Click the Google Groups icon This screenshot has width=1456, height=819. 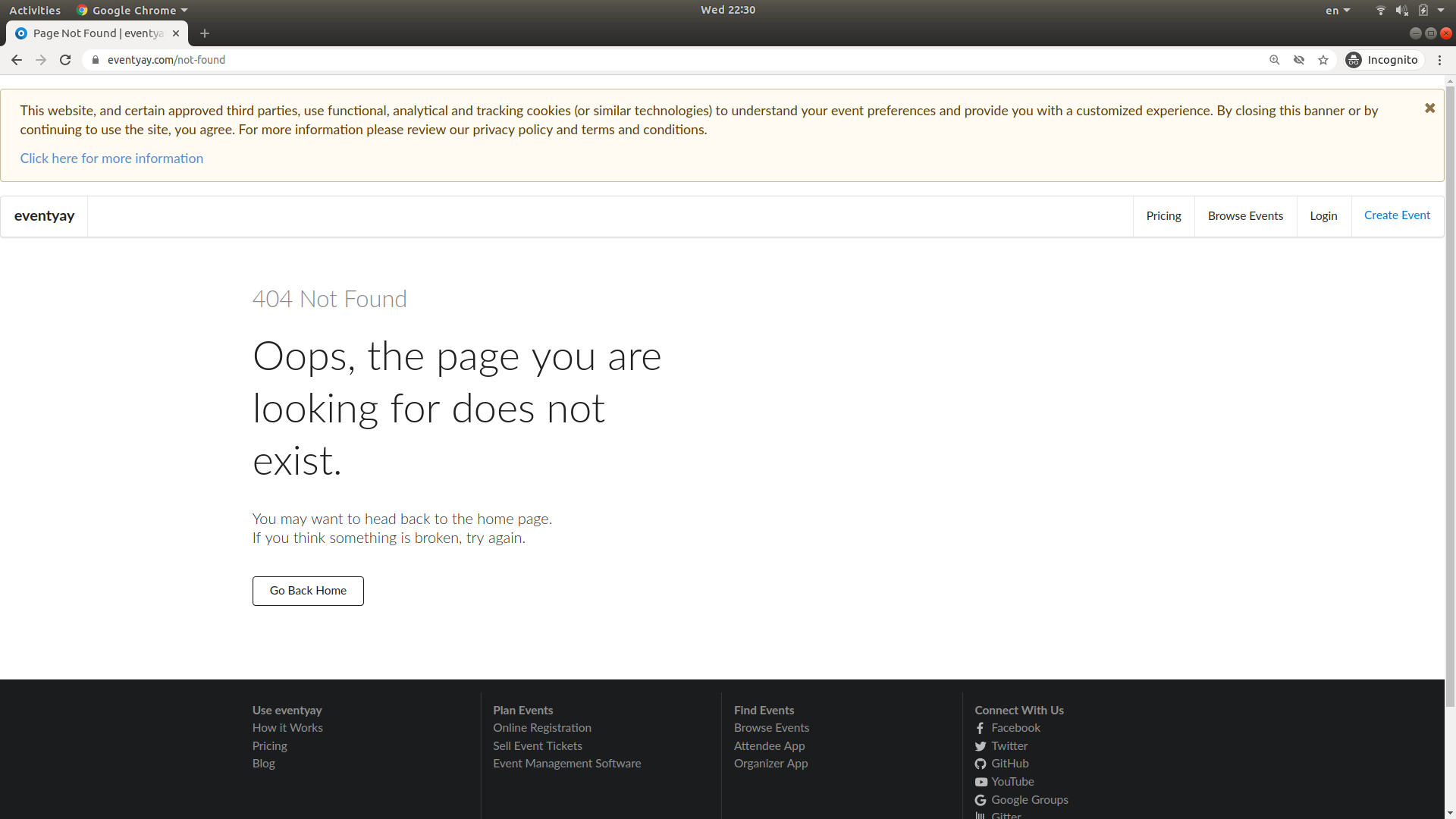tap(980, 800)
